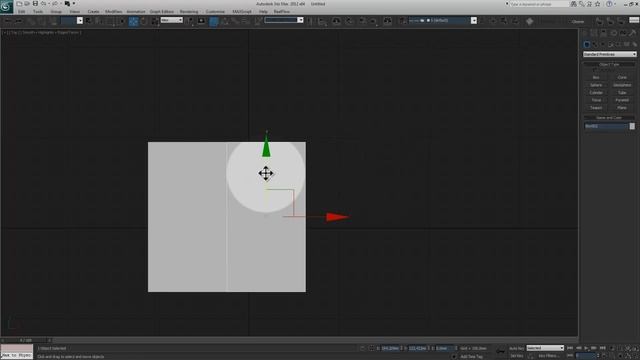
Task: Open the Modifiers menu
Action: tap(113, 12)
